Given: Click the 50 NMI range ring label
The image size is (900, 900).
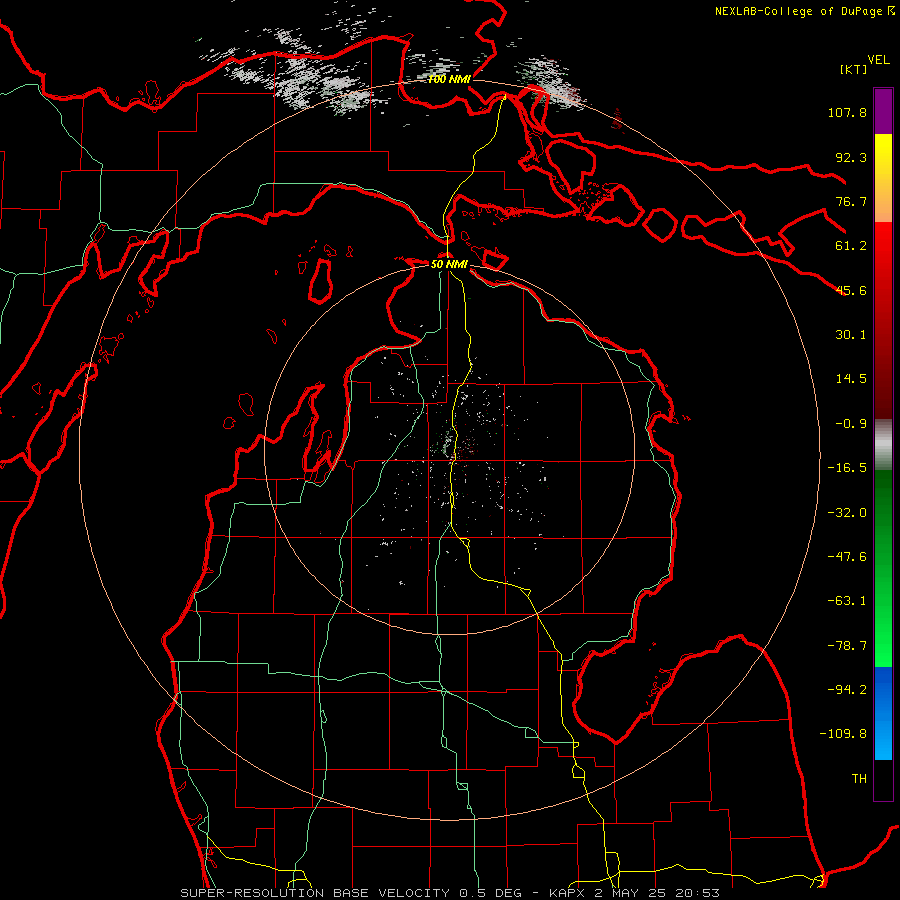Looking at the screenshot, I should 449,264.
